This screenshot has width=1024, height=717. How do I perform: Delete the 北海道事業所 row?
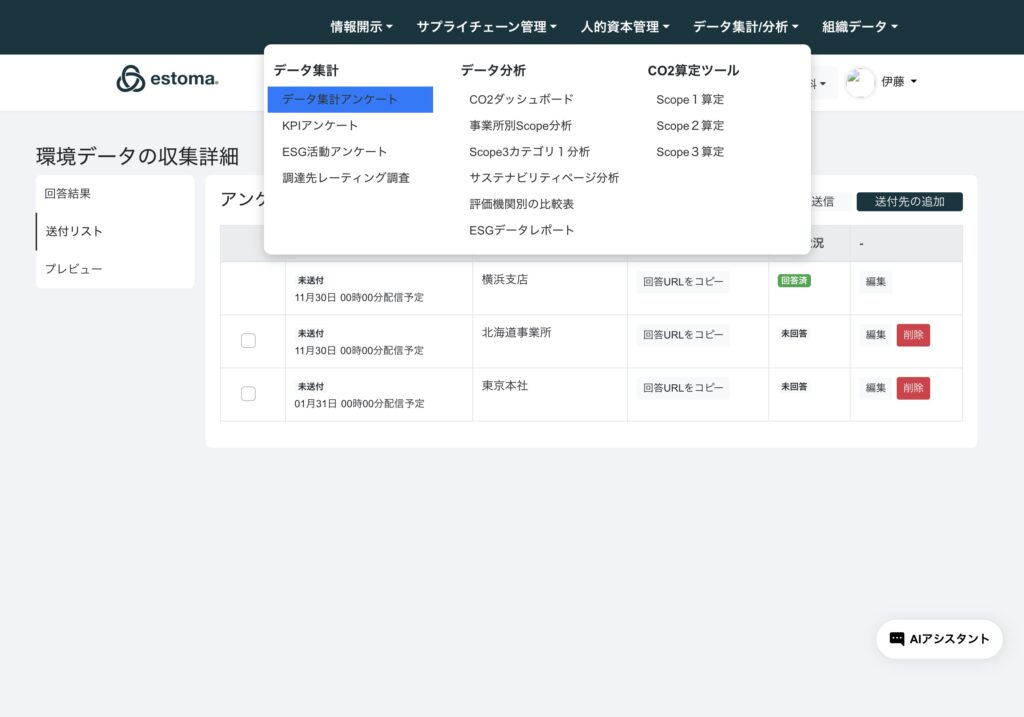point(912,335)
